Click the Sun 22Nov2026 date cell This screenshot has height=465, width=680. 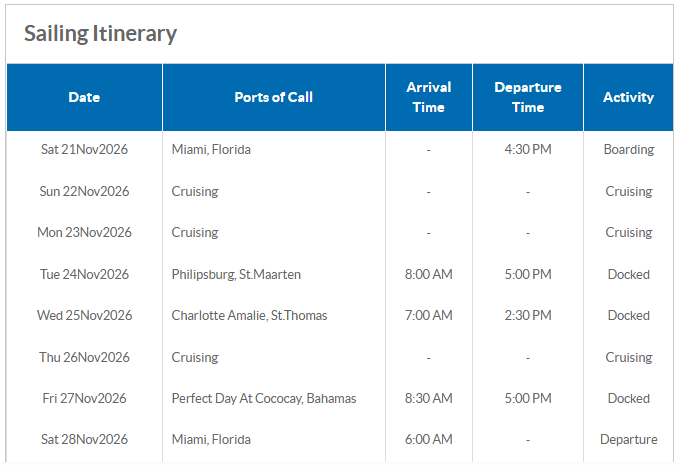coord(84,191)
